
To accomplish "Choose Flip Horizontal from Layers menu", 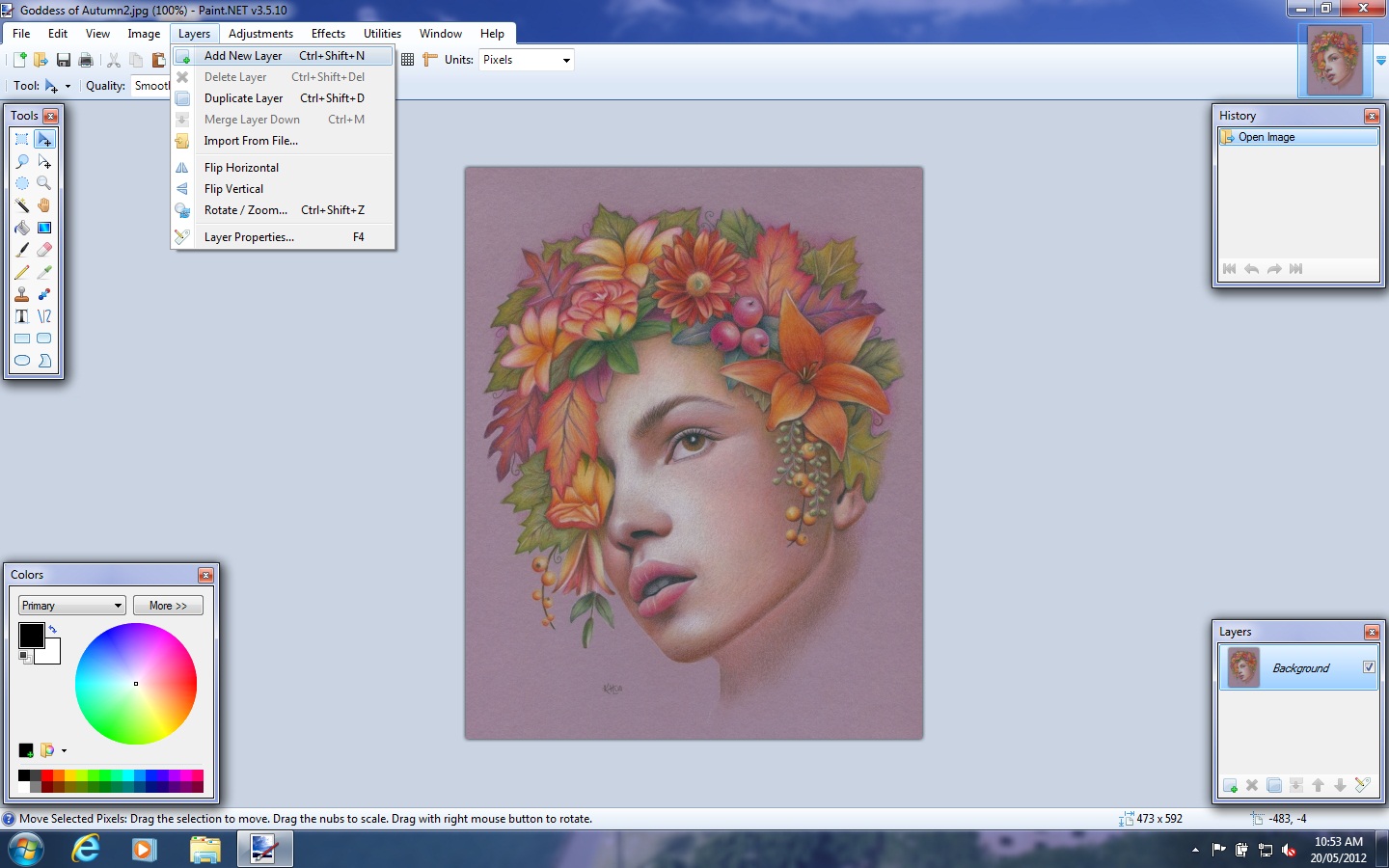I will 240,167.
